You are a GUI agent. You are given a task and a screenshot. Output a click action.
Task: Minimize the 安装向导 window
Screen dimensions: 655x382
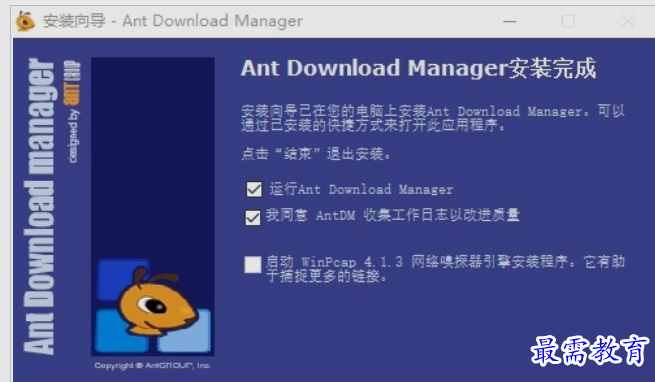pos(509,21)
